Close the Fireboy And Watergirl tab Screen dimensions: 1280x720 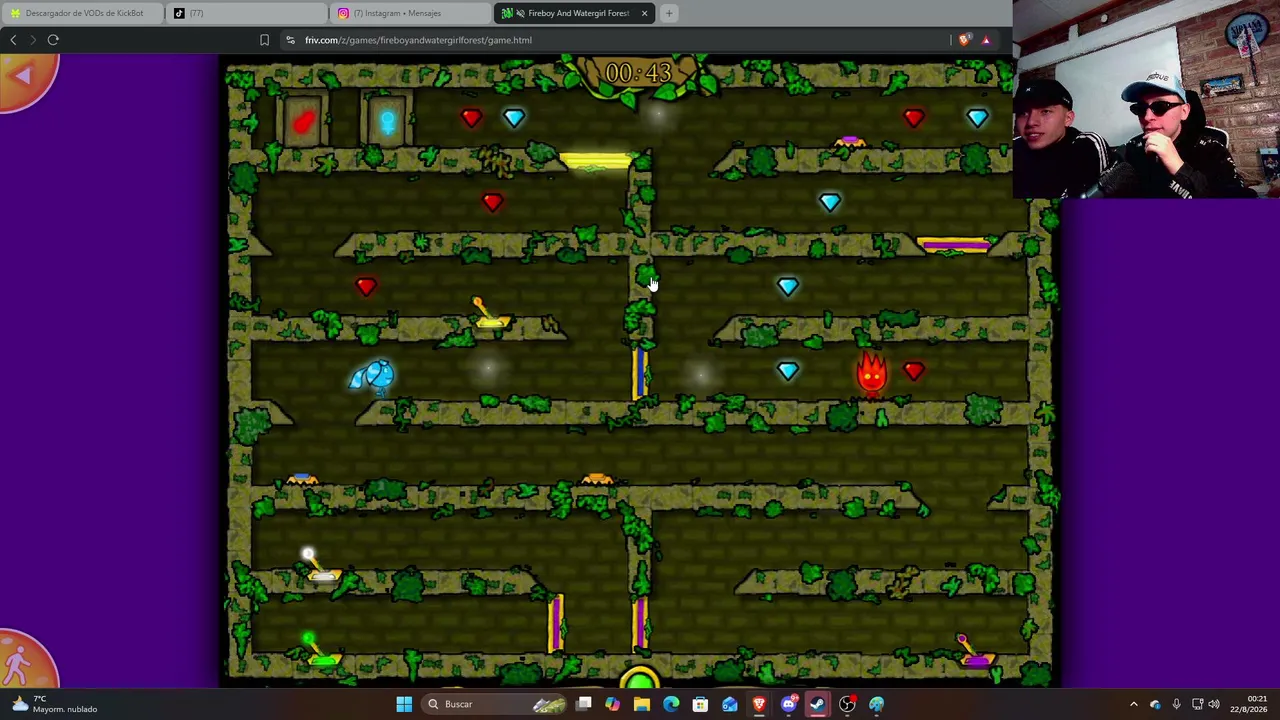[644, 13]
